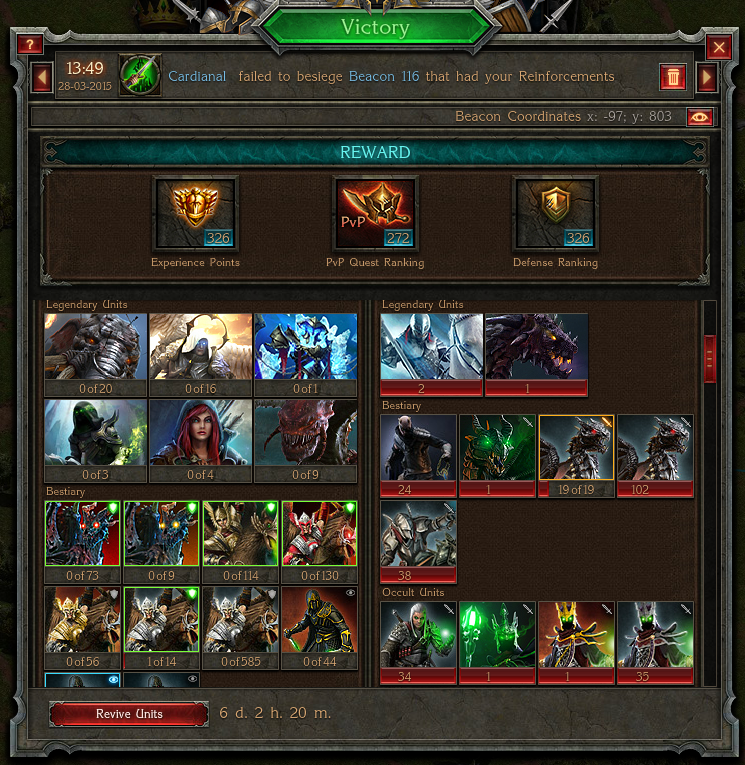The image size is (745, 765).
Task: Click the red scrollbar handle in the units list
Action: tap(710, 359)
